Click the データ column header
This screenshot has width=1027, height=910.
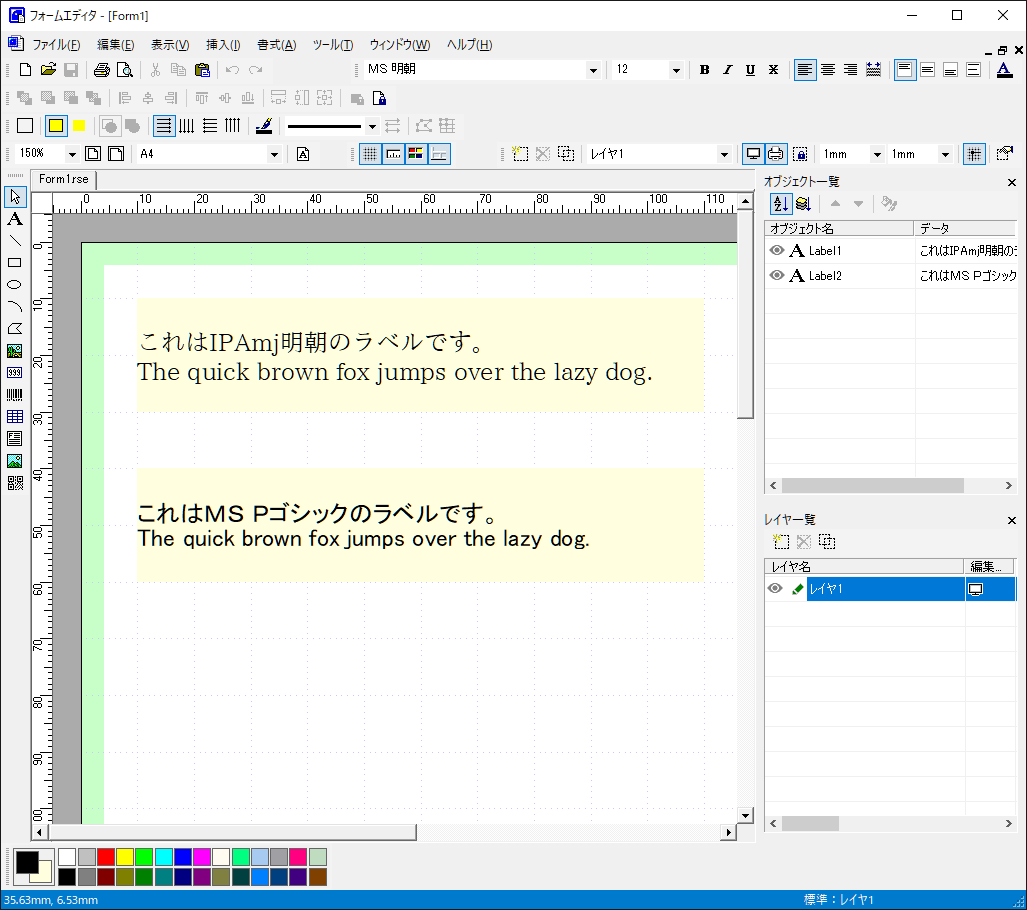tap(964, 228)
